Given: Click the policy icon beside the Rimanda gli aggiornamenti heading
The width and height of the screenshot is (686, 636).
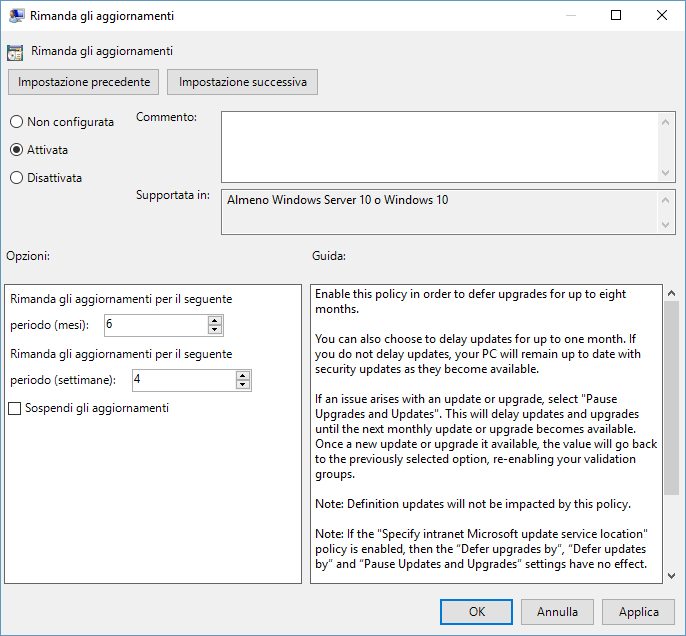Looking at the screenshot, I should (x=15, y=51).
